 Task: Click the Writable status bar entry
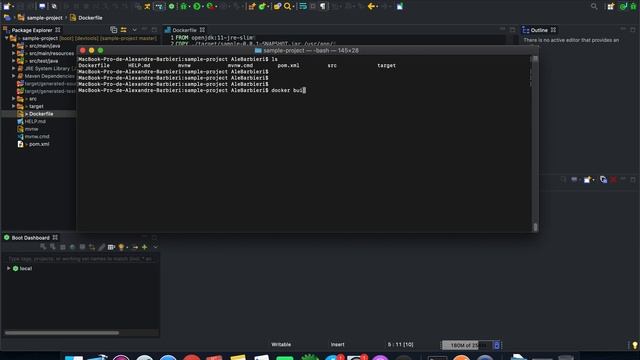coord(281,344)
